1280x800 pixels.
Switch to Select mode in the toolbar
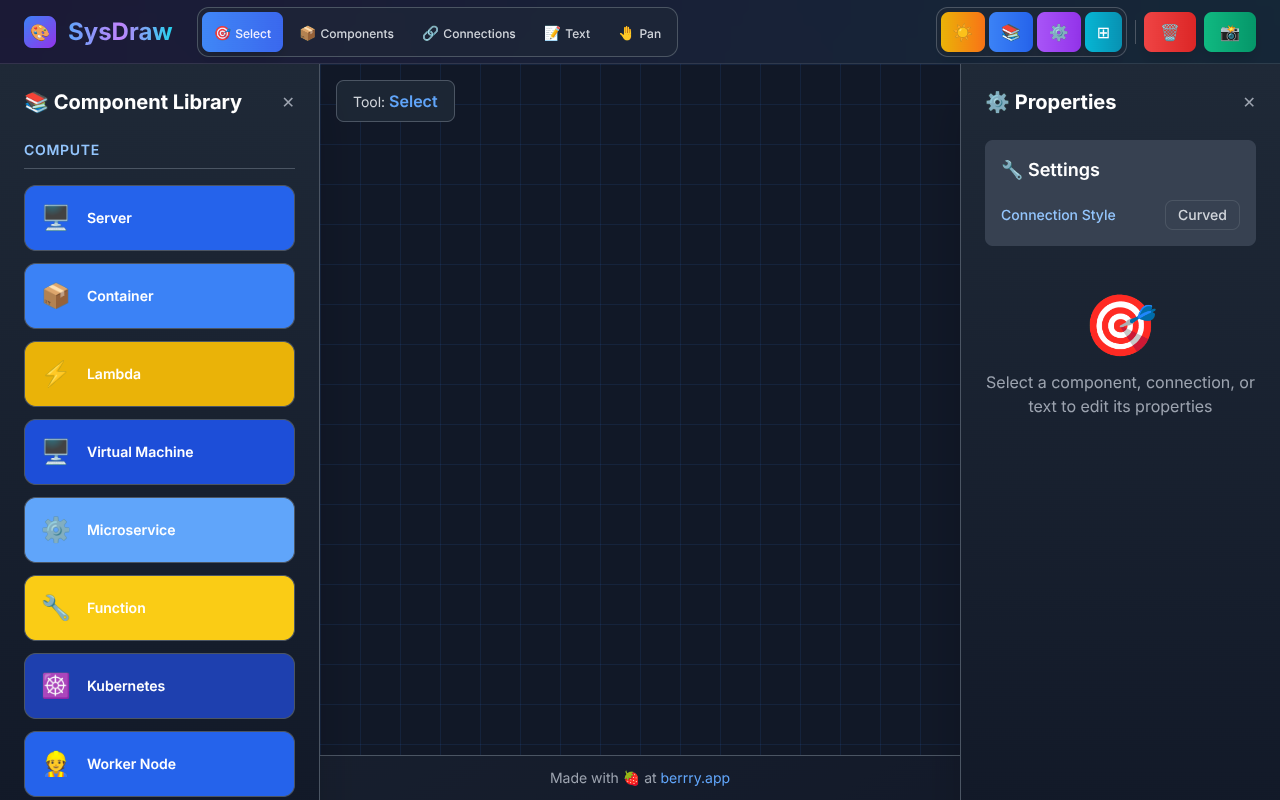coord(242,32)
